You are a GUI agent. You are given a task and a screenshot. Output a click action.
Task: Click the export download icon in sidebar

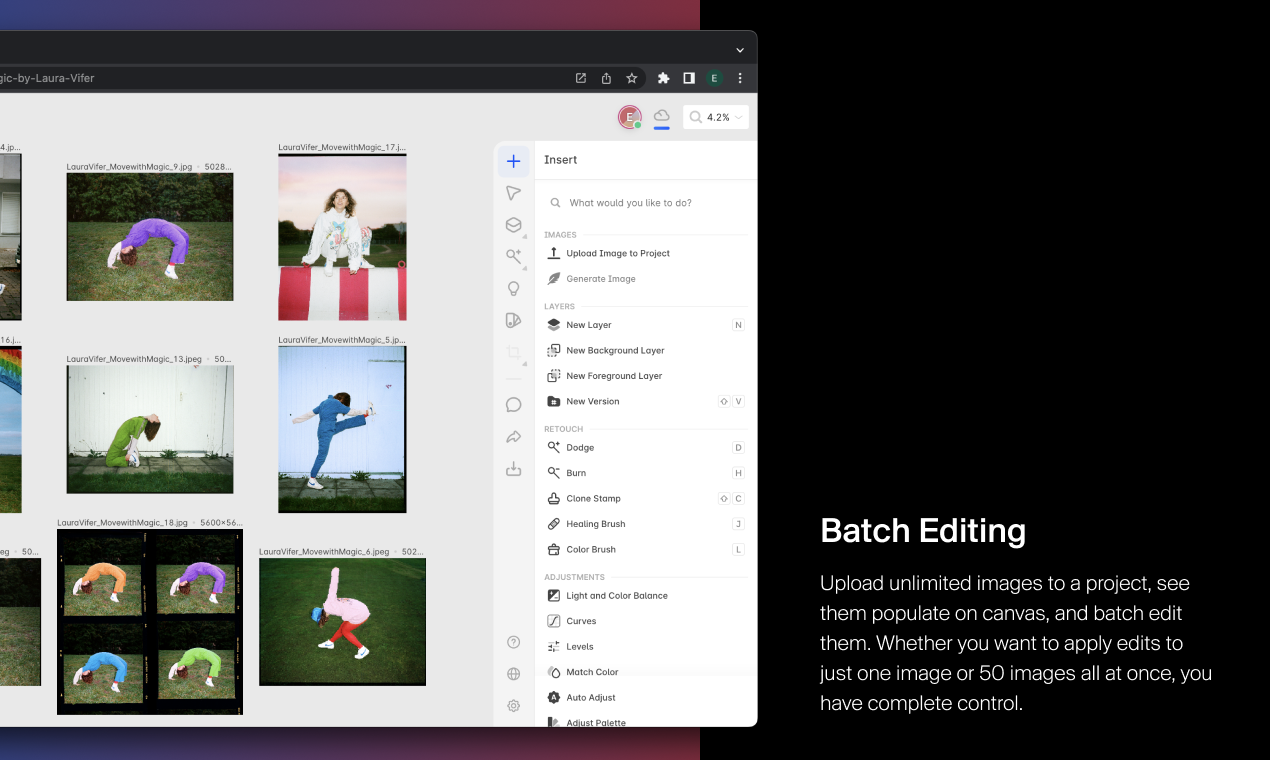513,469
